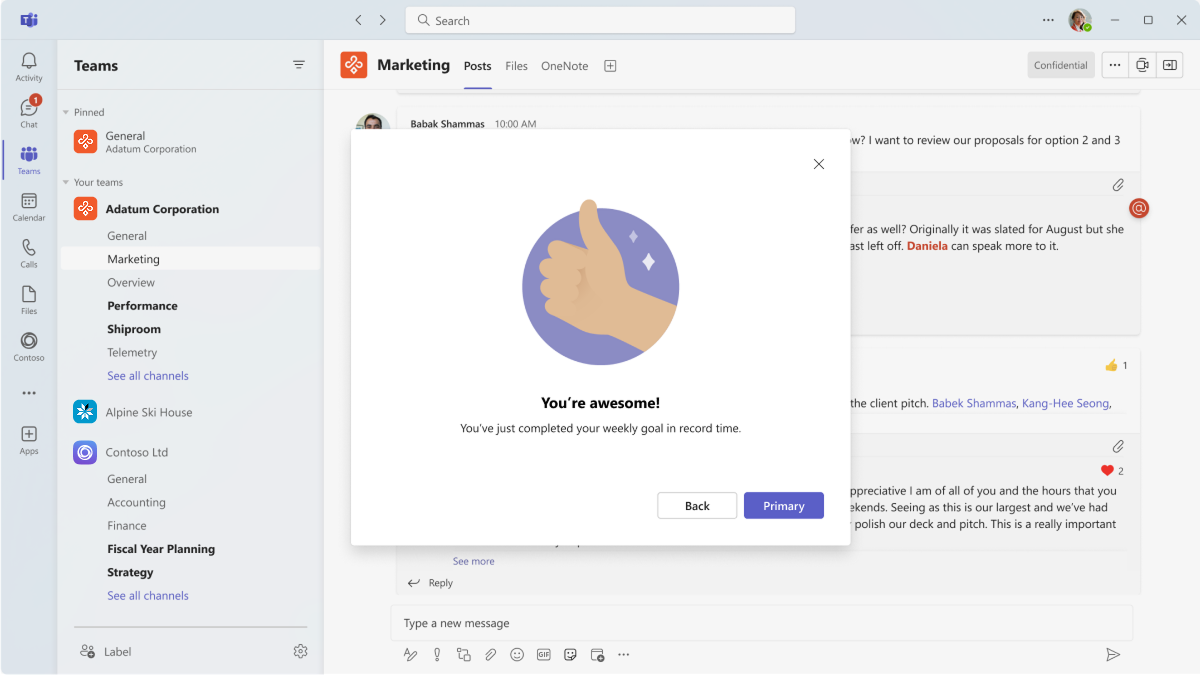This screenshot has width=1200, height=675.
Task: Click the Confidential label button
Action: pyautogui.click(x=1061, y=65)
